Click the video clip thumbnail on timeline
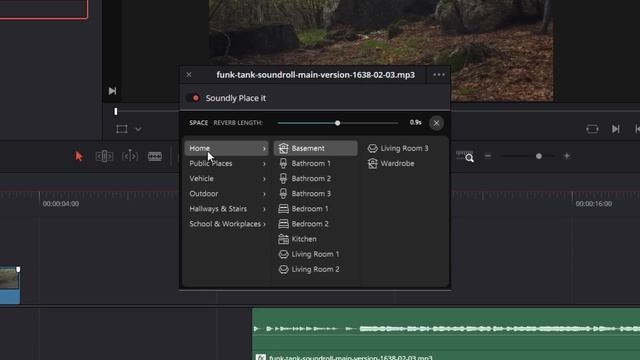Image resolution: width=640 pixels, height=360 pixels. point(10,279)
